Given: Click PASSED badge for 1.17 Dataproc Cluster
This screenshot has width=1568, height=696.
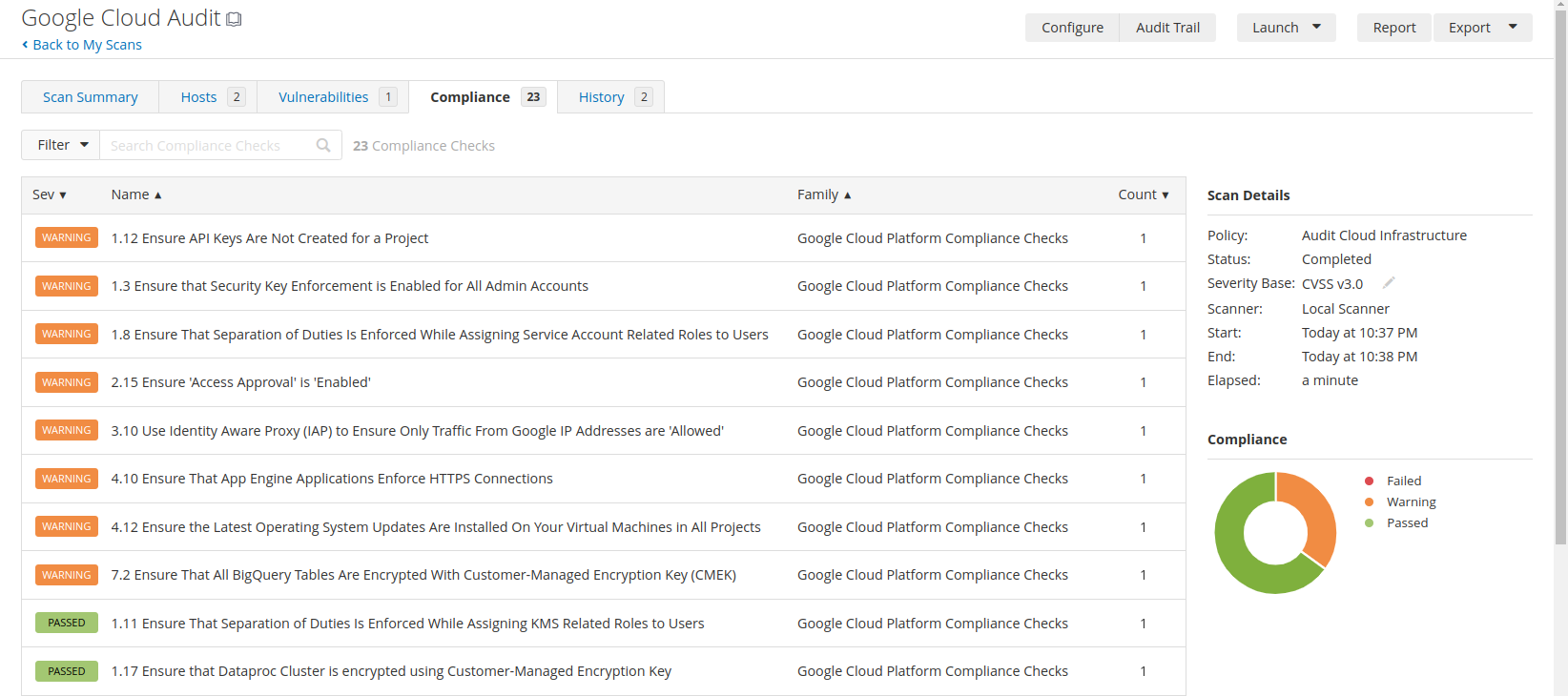Looking at the screenshot, I should click(67, 671).
